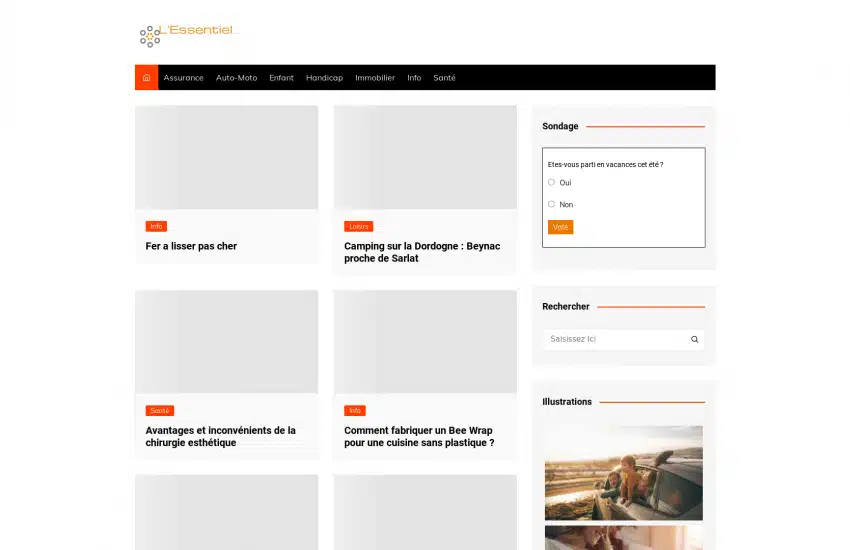Viewport: 850px width, 550px height.
Task: Open family in car illustration image
Action: pos(624,473)
